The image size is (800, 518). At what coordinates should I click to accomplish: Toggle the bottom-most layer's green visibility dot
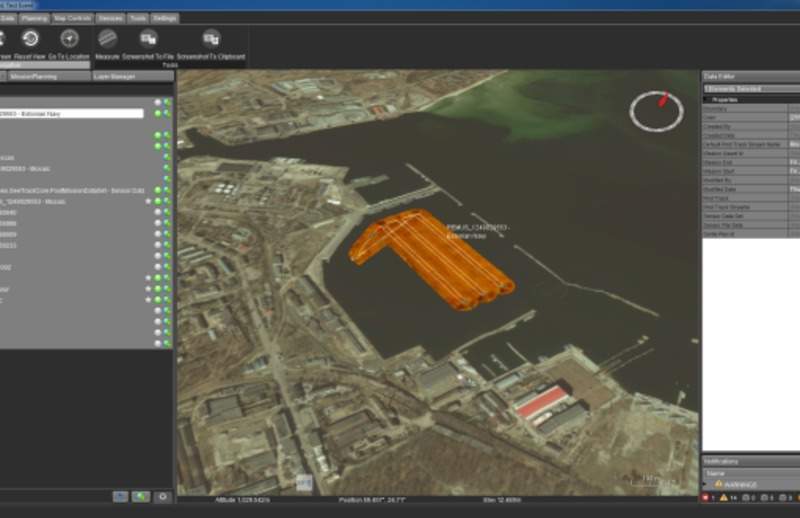coord(167,344)
